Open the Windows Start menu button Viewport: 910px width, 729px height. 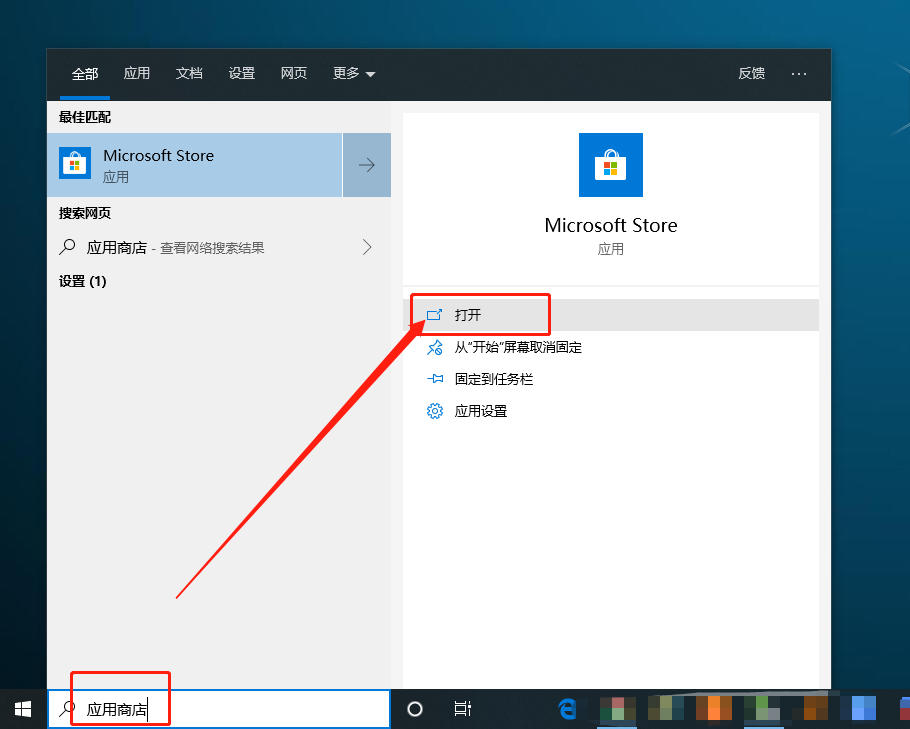[x=23, y=709]
